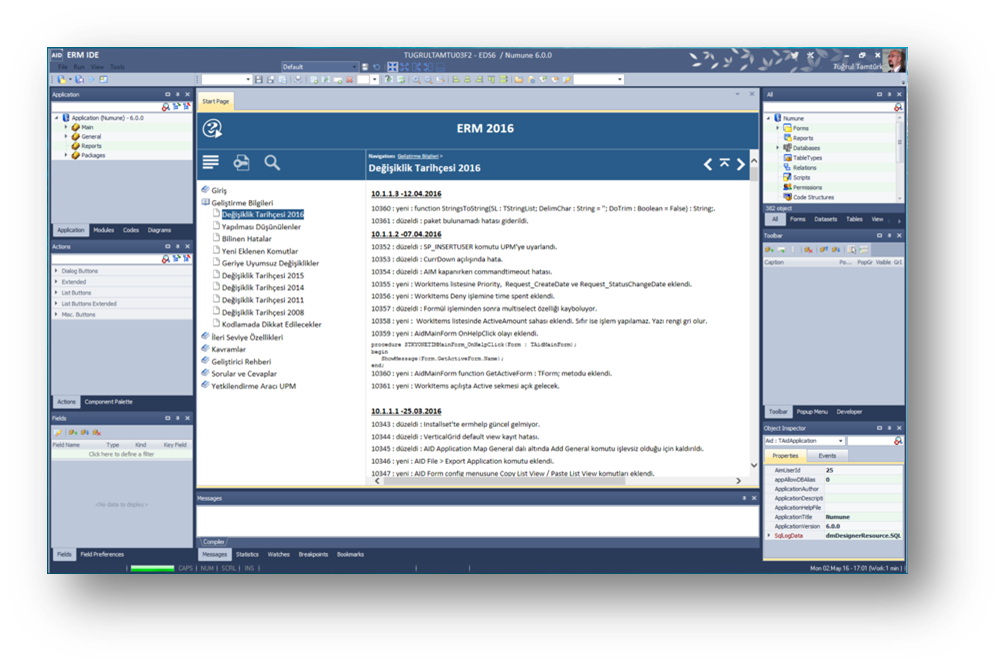The width and height of the screenshot is (1003, 669).
Task: Expand the Main node in Application tree
Action: pyautogui.click(x=66, y=127)
